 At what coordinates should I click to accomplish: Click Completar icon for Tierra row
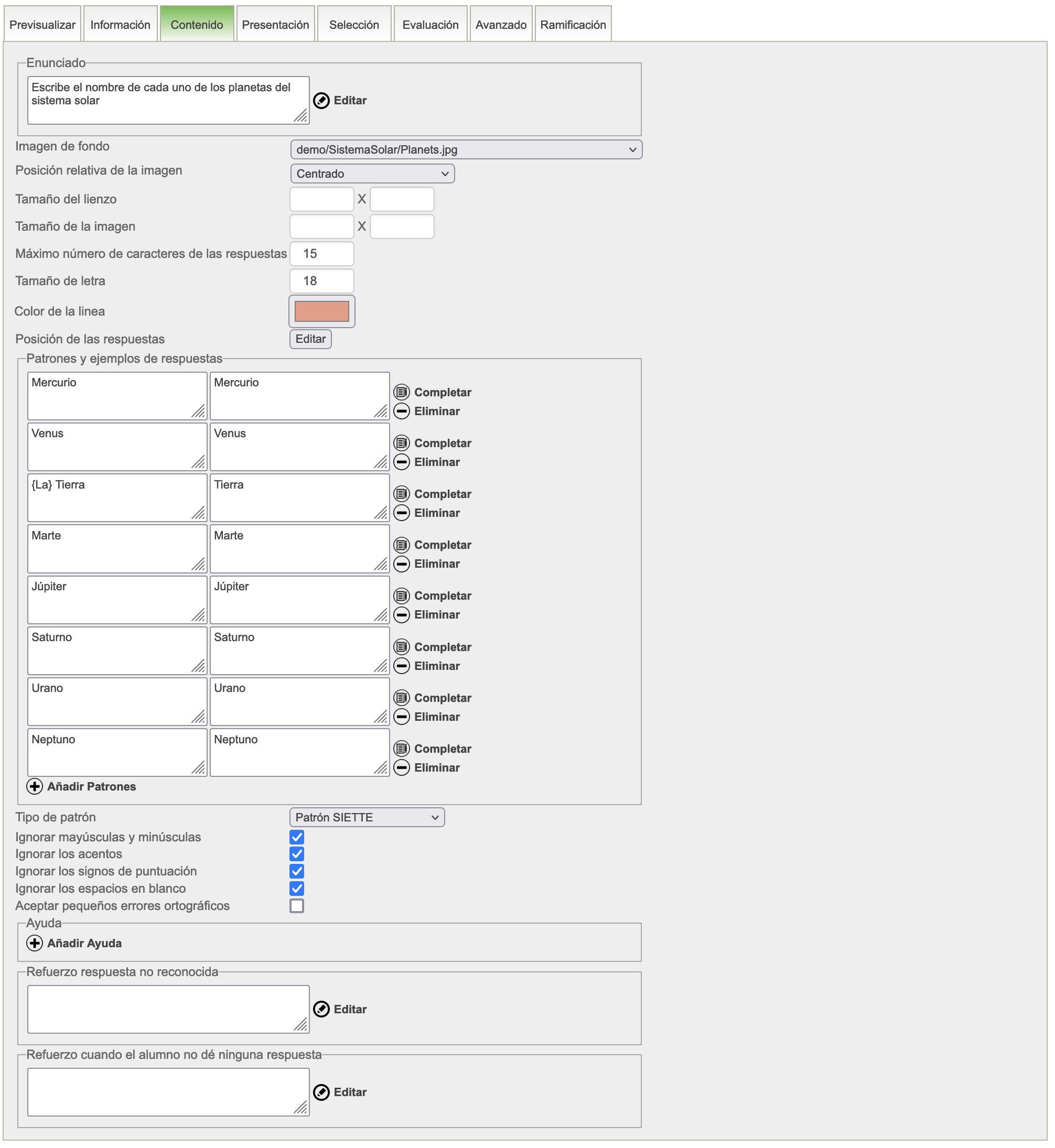(402, 494)
